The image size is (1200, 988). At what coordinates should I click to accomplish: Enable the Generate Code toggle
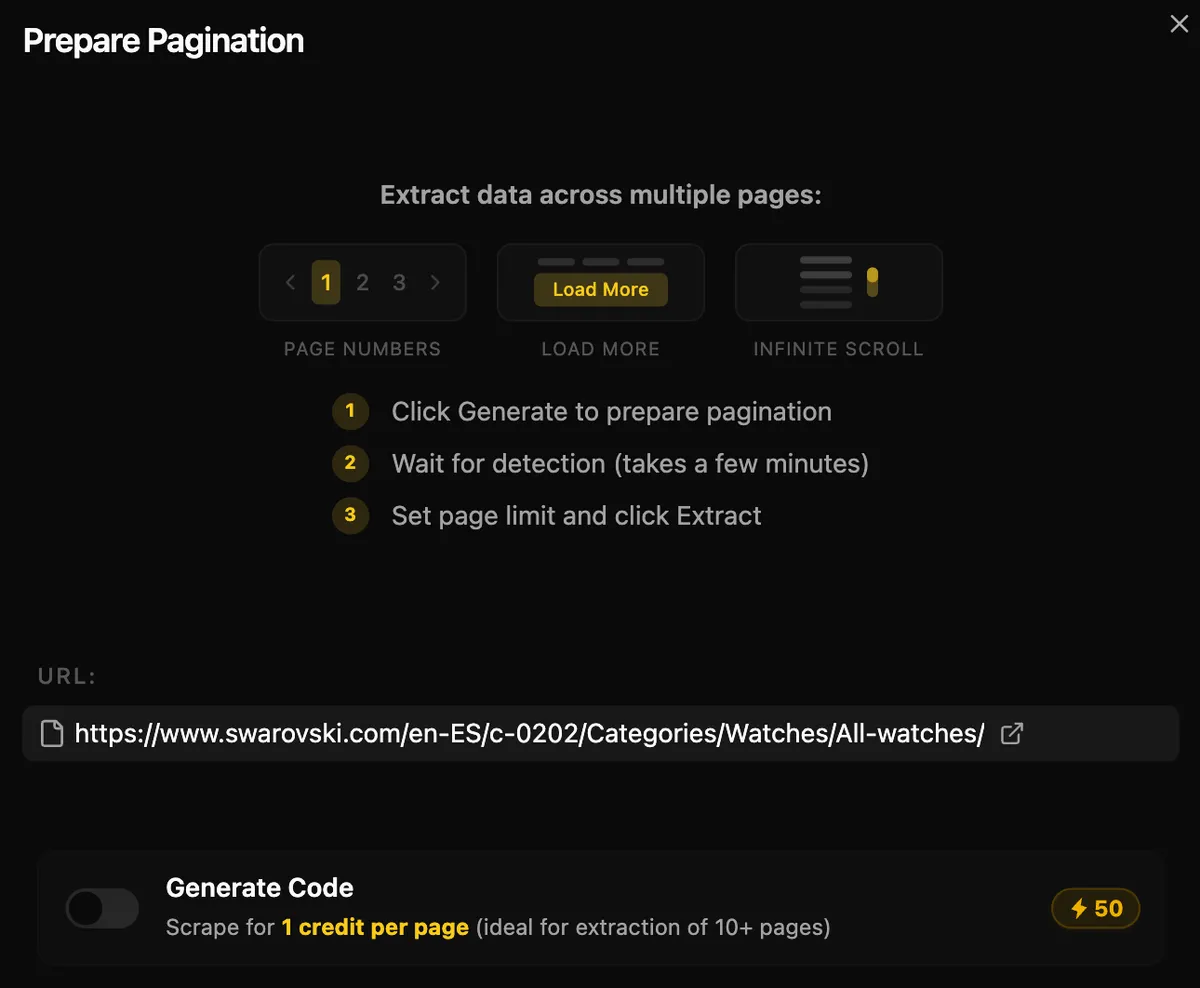tap(102, 908)
